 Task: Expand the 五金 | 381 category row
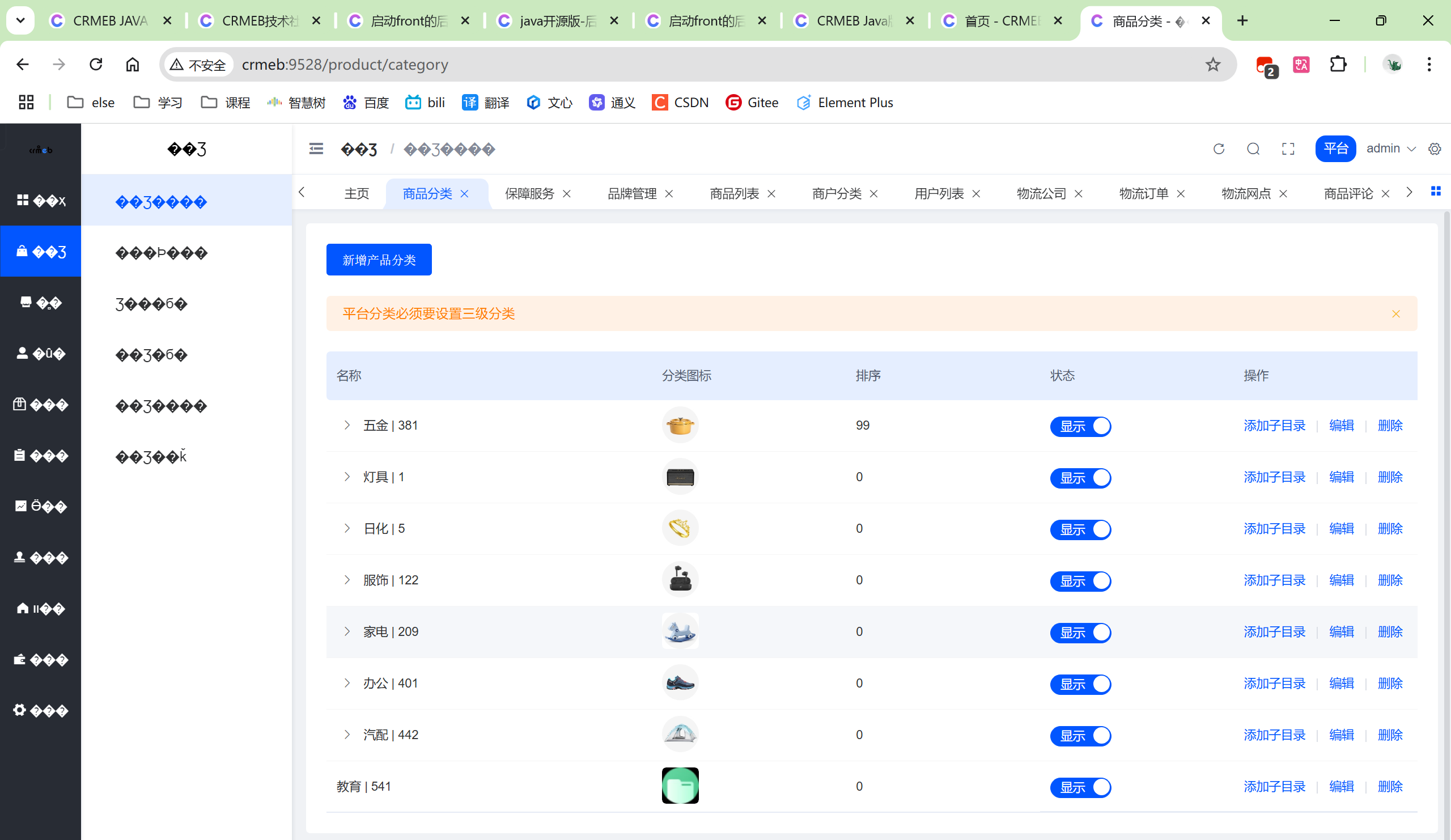[x=347, y=425]
